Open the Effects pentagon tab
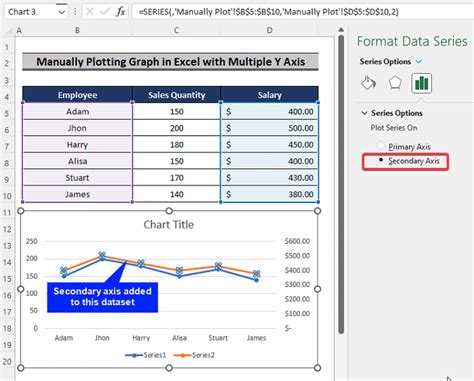The image size is (474, 381). 395,83
